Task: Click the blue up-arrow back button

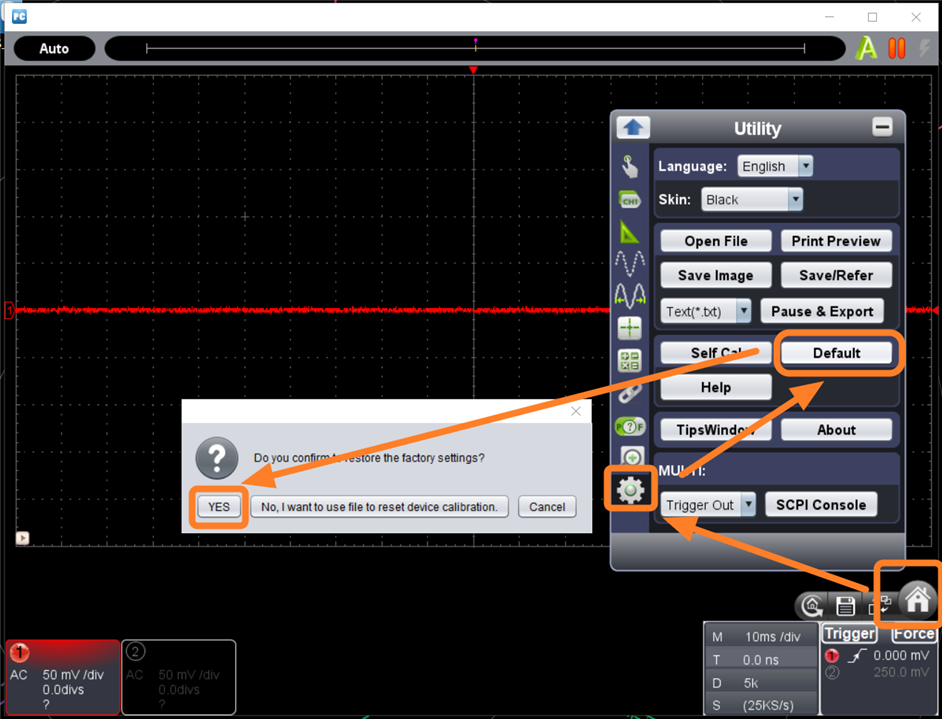Action: [633, 127]
